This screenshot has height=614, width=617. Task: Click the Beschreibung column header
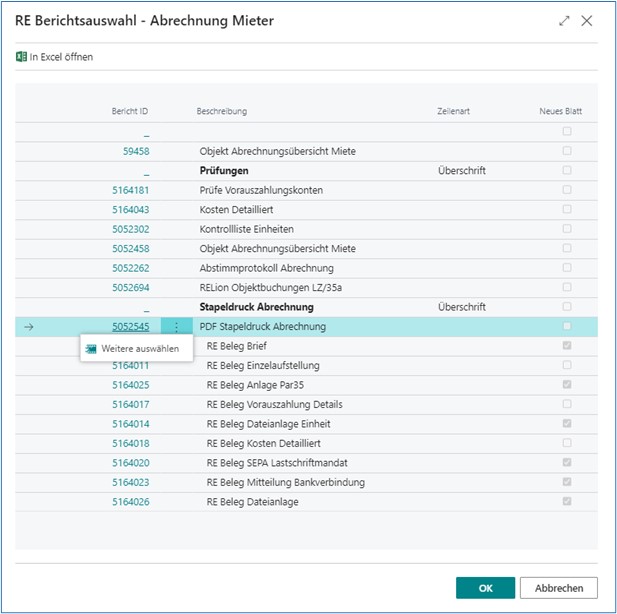pyautogui.click(x=222, y=111)
